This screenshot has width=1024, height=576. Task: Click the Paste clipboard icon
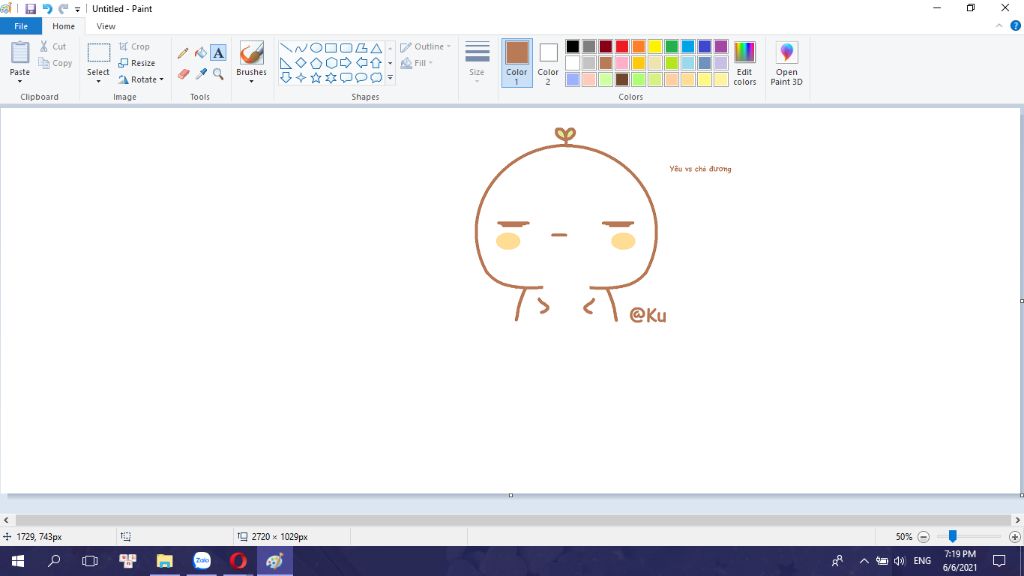tap(20, 52)
